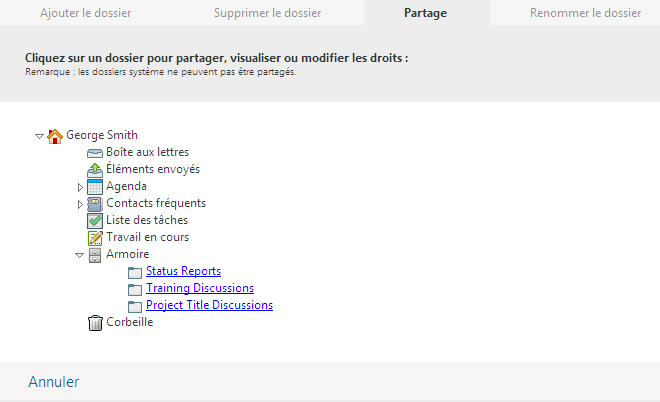Expand the Agenda tree node
This screenshot has width=660, height=402.
pyautogui.click(x=80, y=187)
